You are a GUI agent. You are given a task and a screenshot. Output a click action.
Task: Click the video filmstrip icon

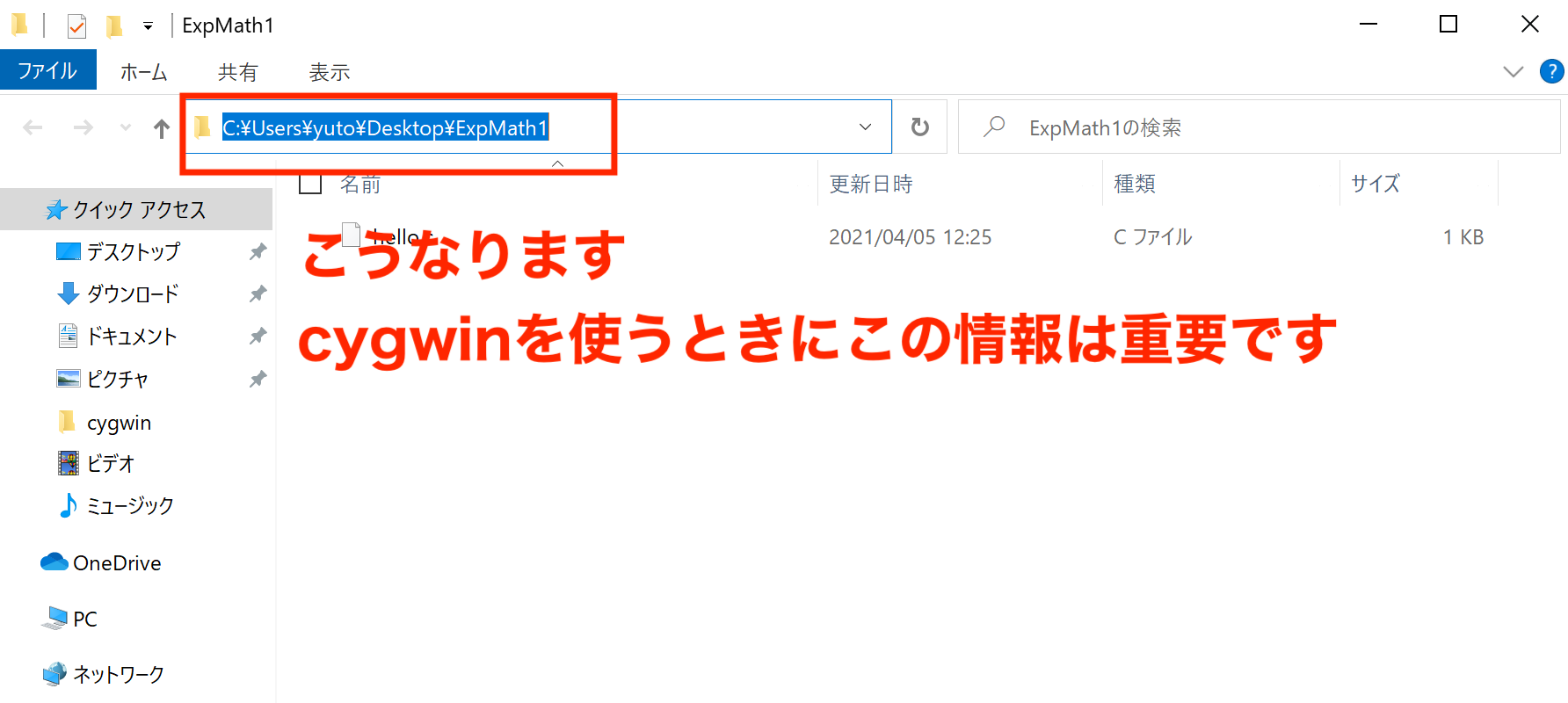pyautogui.click(x=68, y=463)
